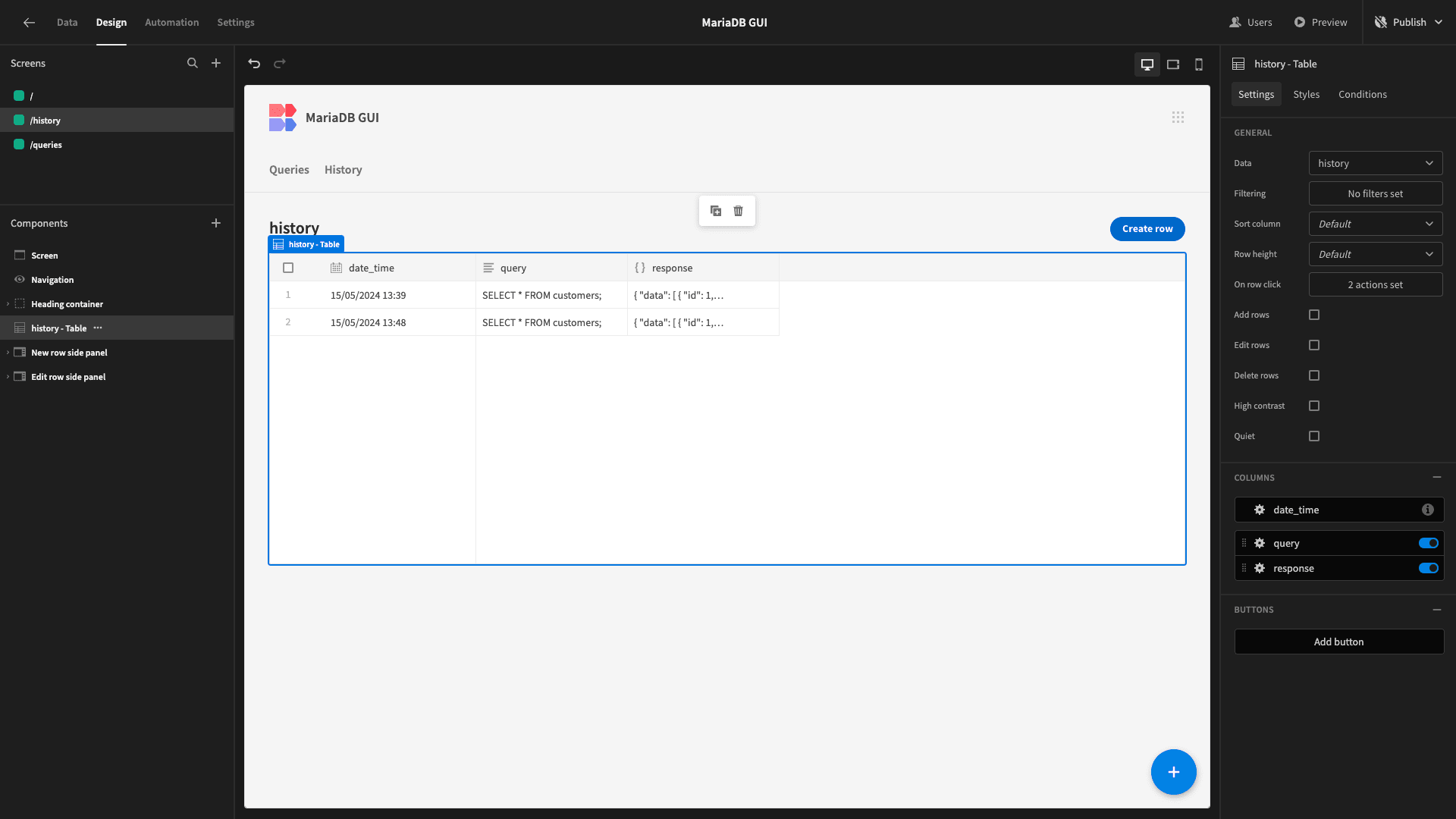Click the back arrow icon

tap(29, 23)
